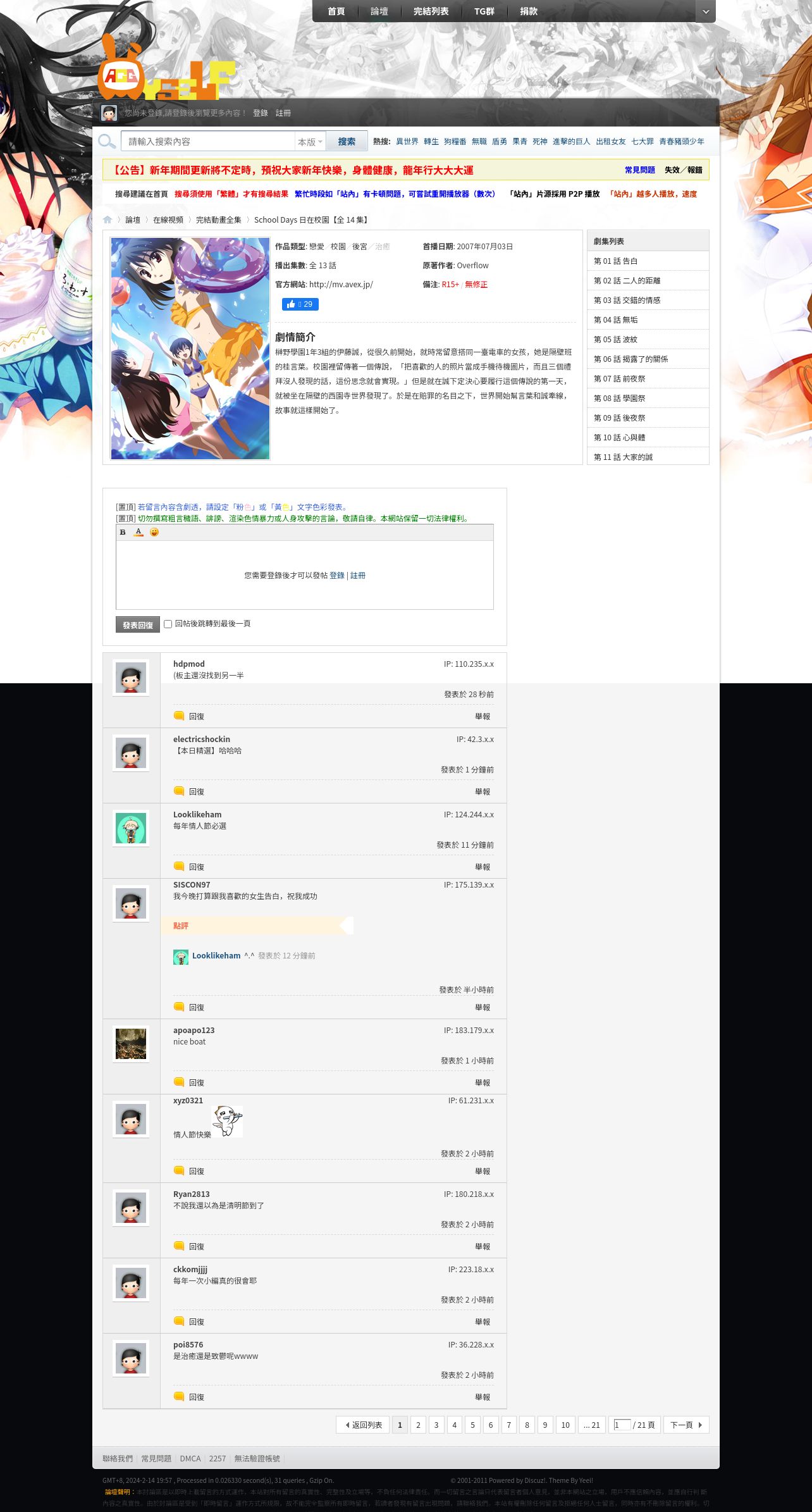The height and width of the screenshot is (1512, 812).
Task: Expand the top navigation dropdown arrow
Action: [x=706, y=11]
